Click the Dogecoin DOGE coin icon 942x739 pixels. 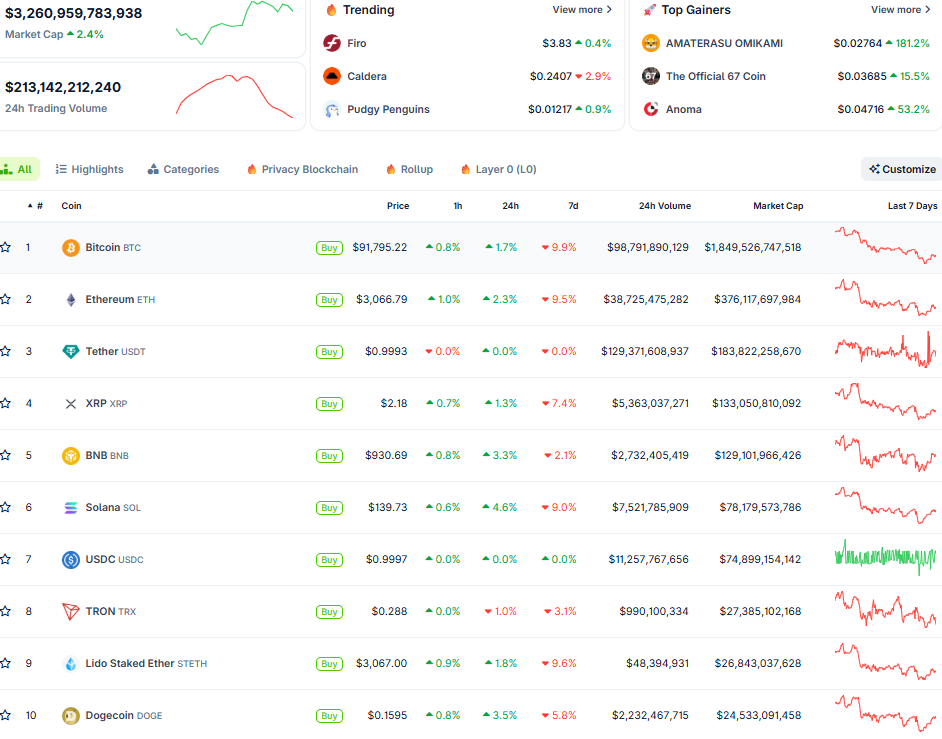(69, 715)
